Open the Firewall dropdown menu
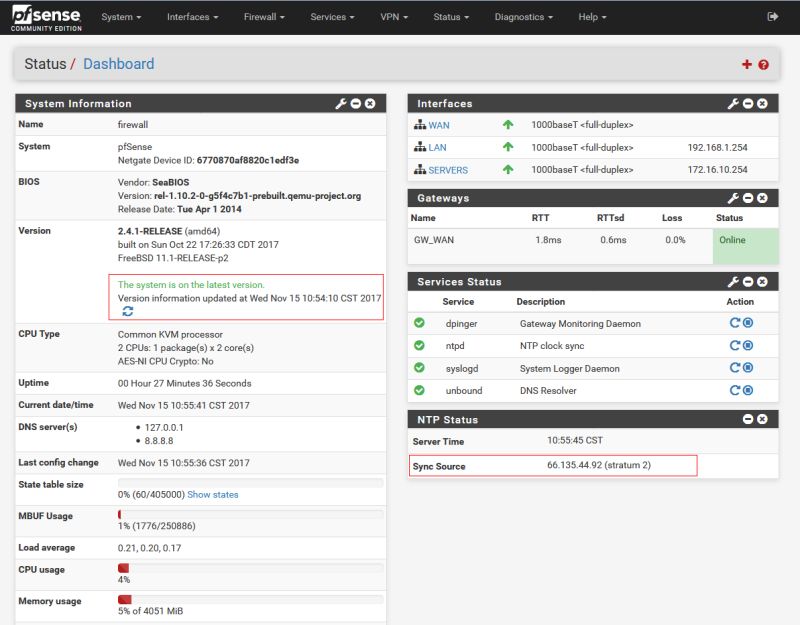Screen dimensions: 800x625 [x=261, y=16]
